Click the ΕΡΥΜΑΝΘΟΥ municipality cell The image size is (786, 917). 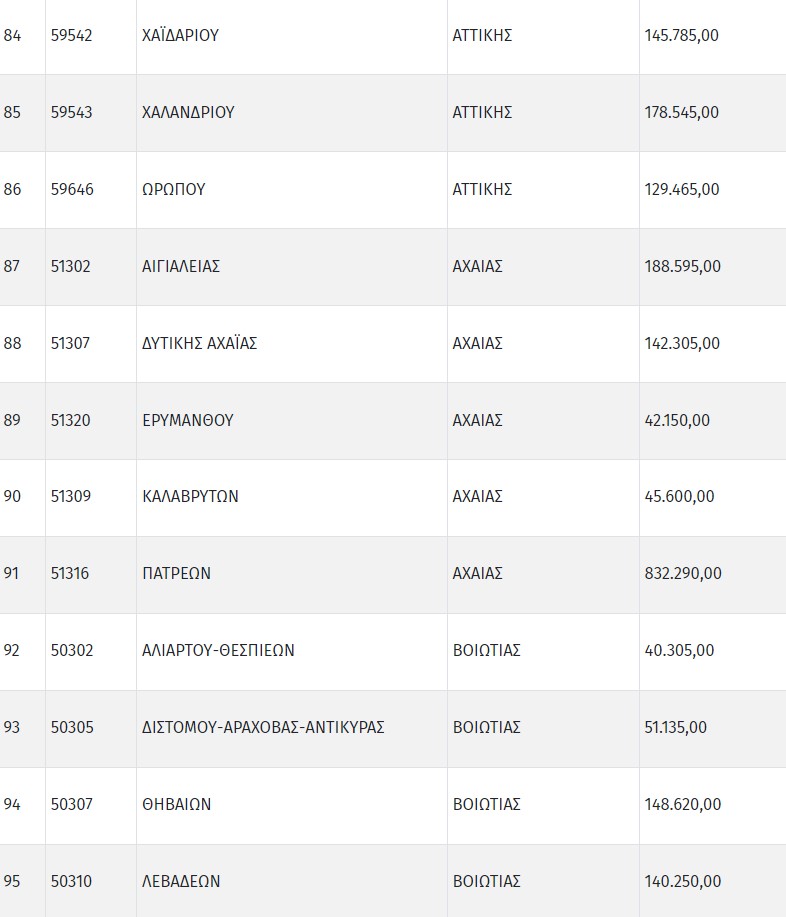pyautogui.click(x=188, y=420)
